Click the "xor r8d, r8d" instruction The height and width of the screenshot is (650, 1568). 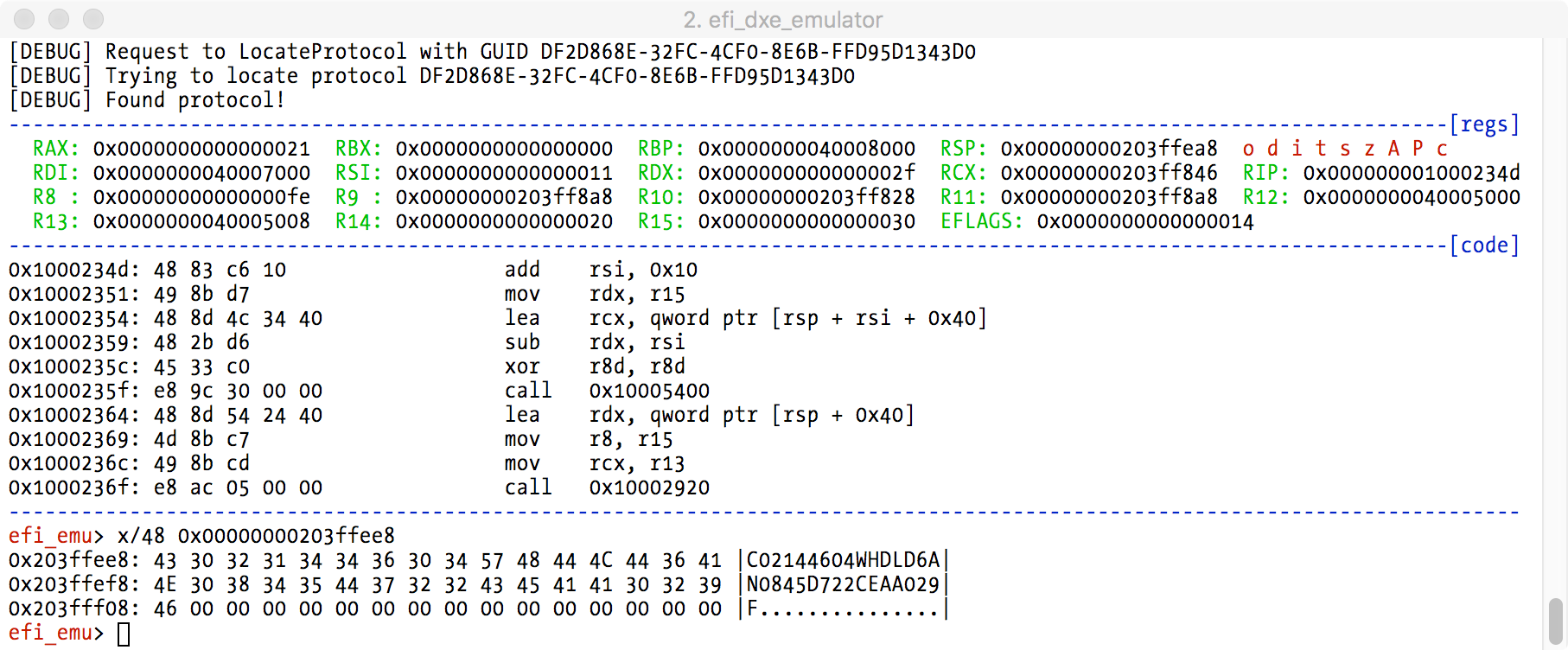pos(595,366)
